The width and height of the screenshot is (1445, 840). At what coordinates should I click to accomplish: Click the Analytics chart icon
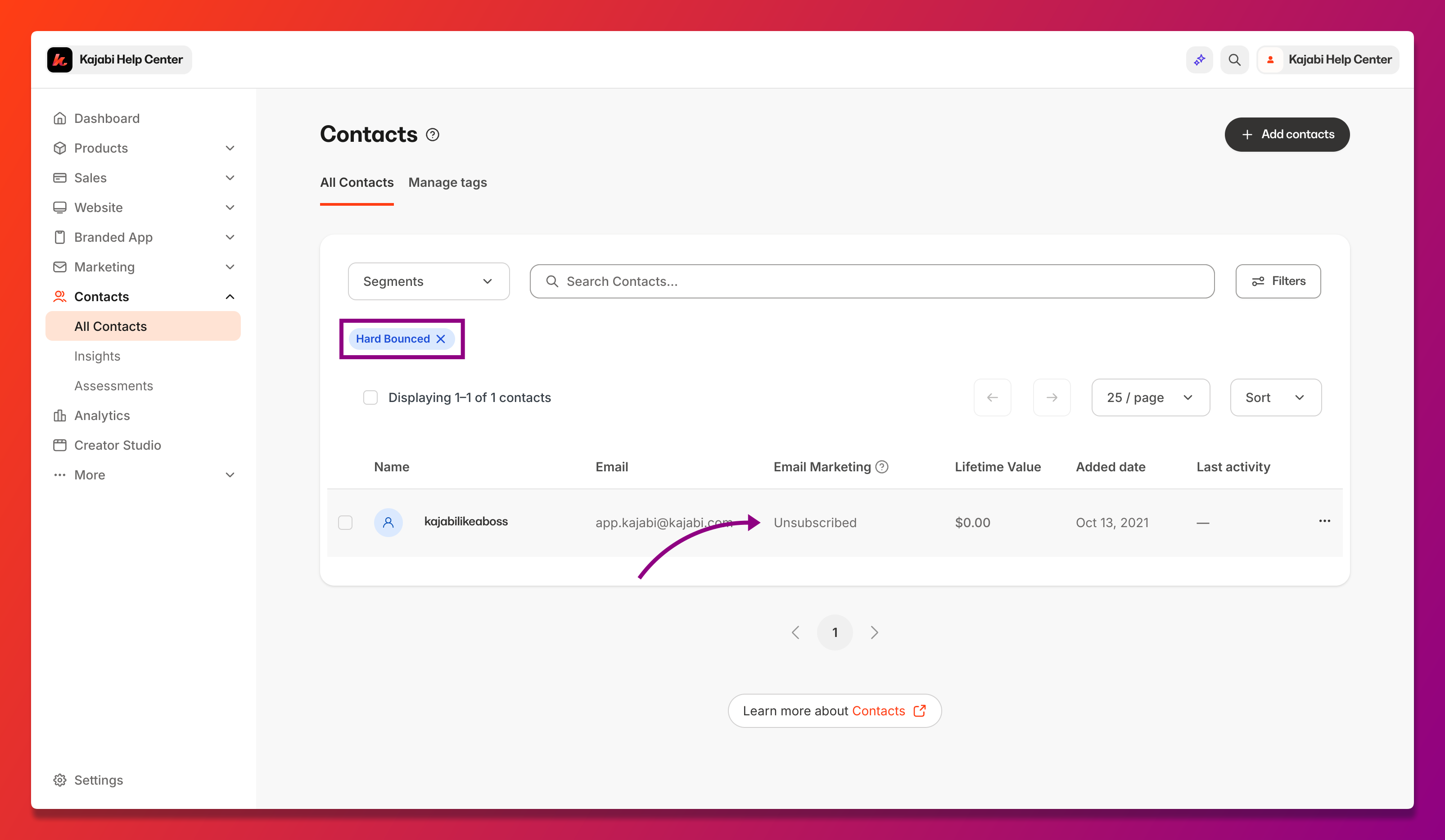click(59, 415)
